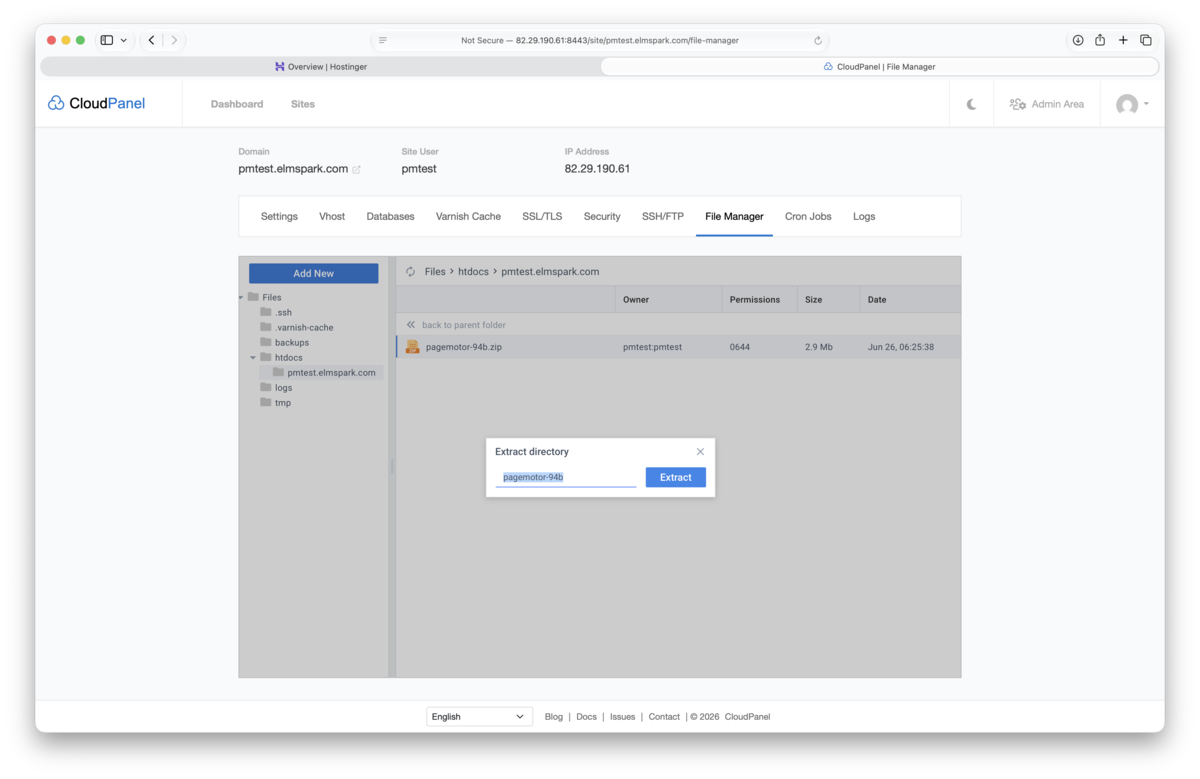Select the tmp folder in tree
Viewport: 1200px width, 779px height.
(282, 402)
